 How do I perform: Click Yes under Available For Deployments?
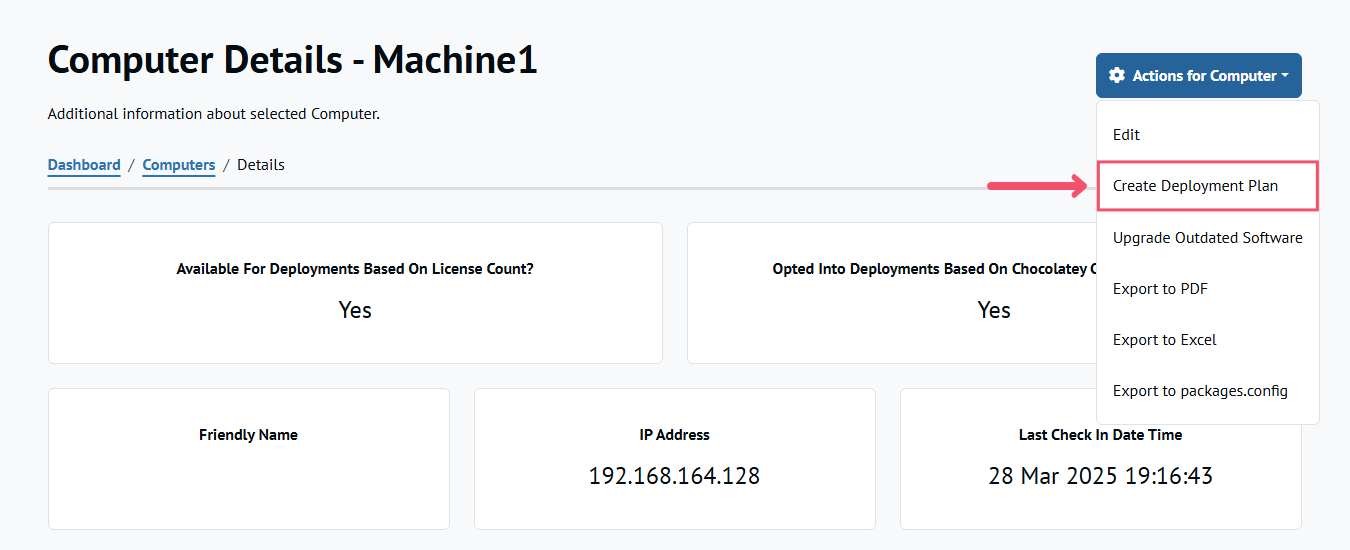355,310
